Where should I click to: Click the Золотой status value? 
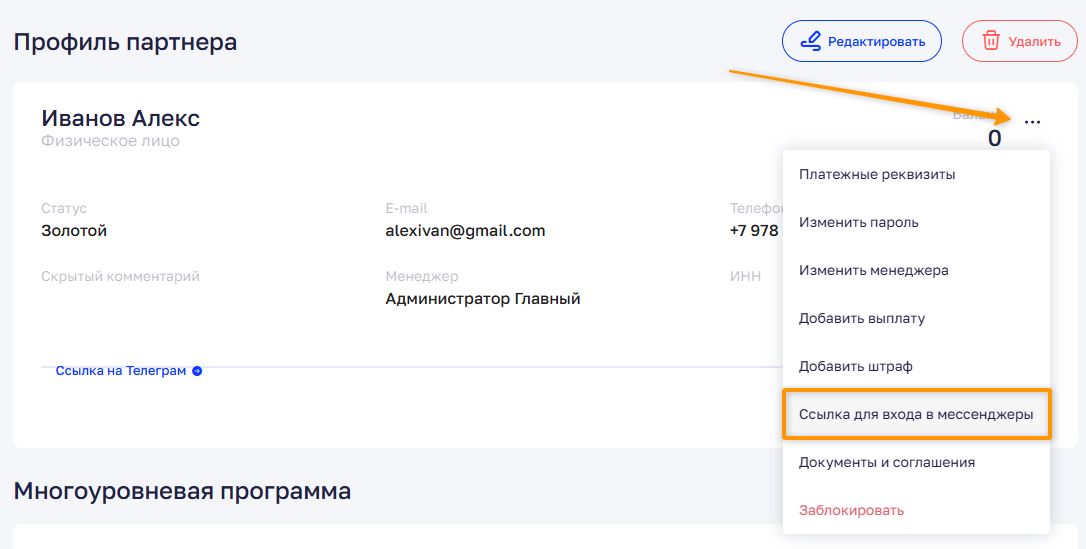click(x=74, y=231)
